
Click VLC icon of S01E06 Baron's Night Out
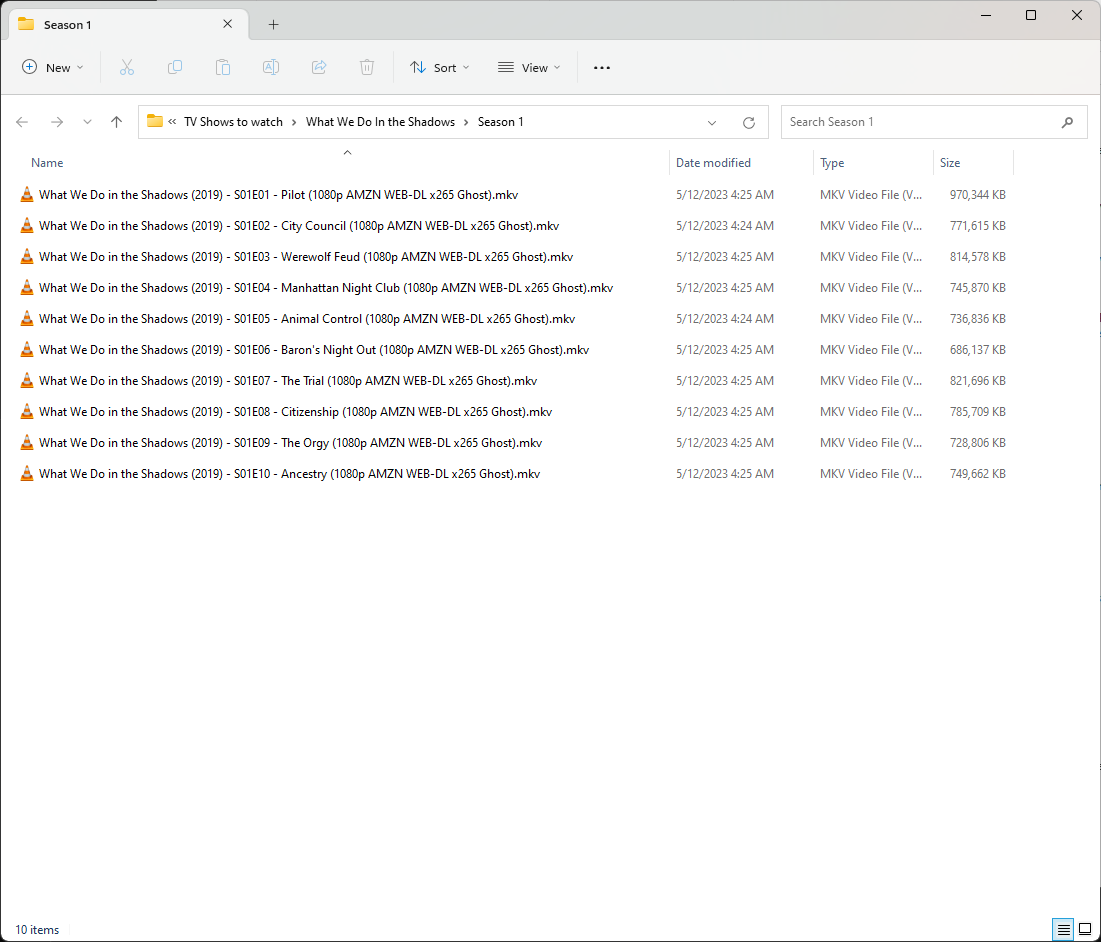click(27, 349)
